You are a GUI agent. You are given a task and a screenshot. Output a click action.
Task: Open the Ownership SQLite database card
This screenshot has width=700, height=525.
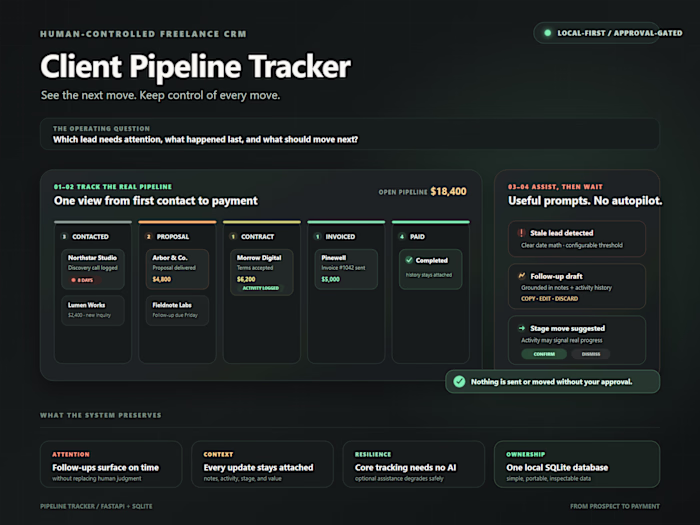tap(577, 464)
